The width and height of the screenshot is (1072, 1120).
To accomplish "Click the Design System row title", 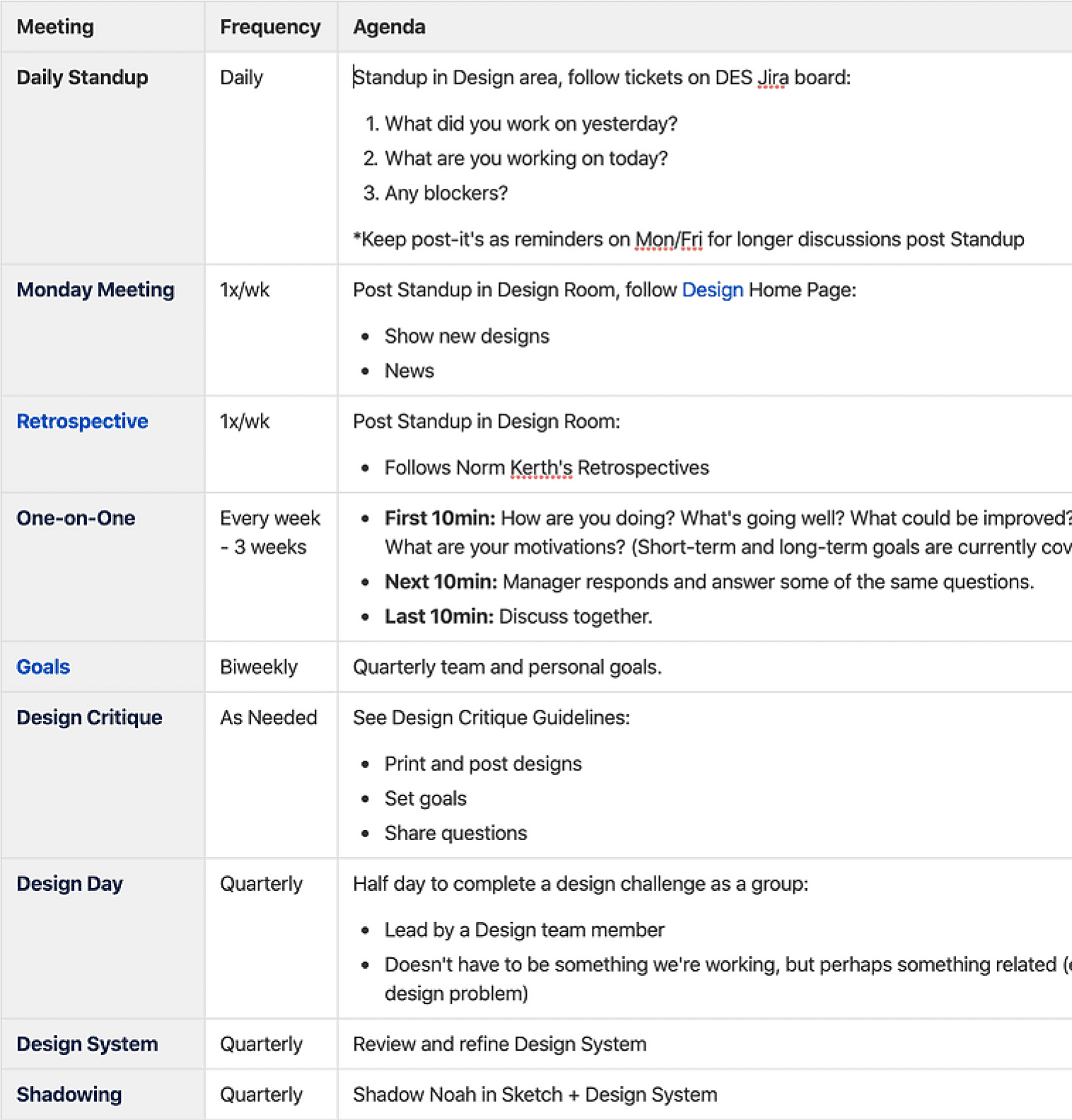I will [x=87, y=1044].
